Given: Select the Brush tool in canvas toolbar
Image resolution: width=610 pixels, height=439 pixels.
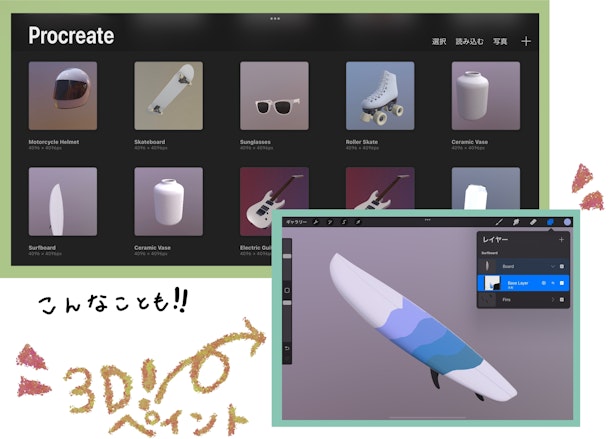Looking at the screenshot, I should point(500,220).
